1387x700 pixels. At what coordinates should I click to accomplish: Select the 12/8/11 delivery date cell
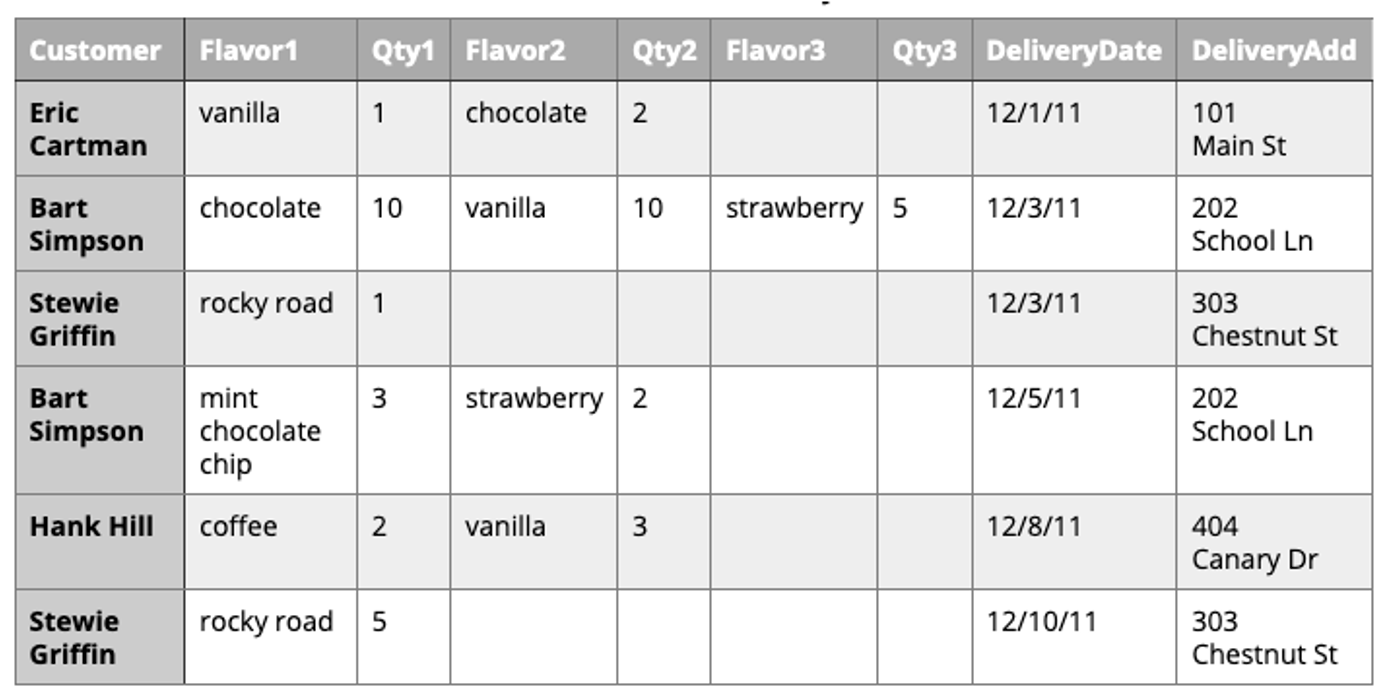pyautogui.click(x=1034, y=527)
